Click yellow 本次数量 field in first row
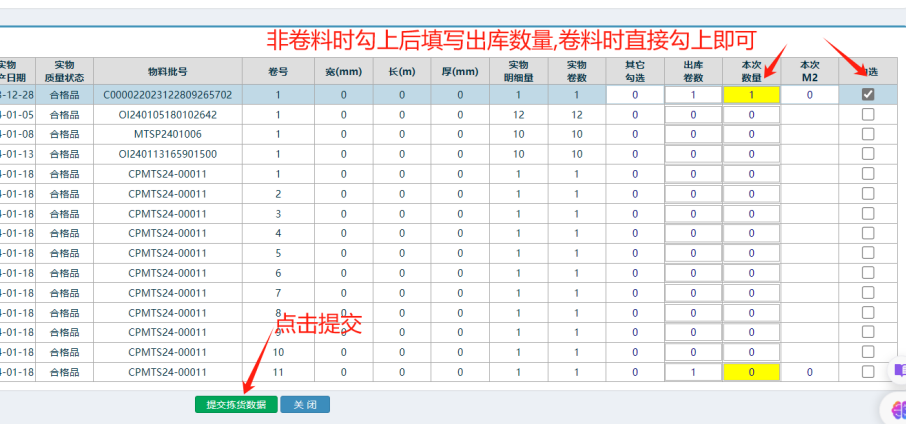Image resolution: width=906 pixels, height=425 pixels. tap(751, 95)
